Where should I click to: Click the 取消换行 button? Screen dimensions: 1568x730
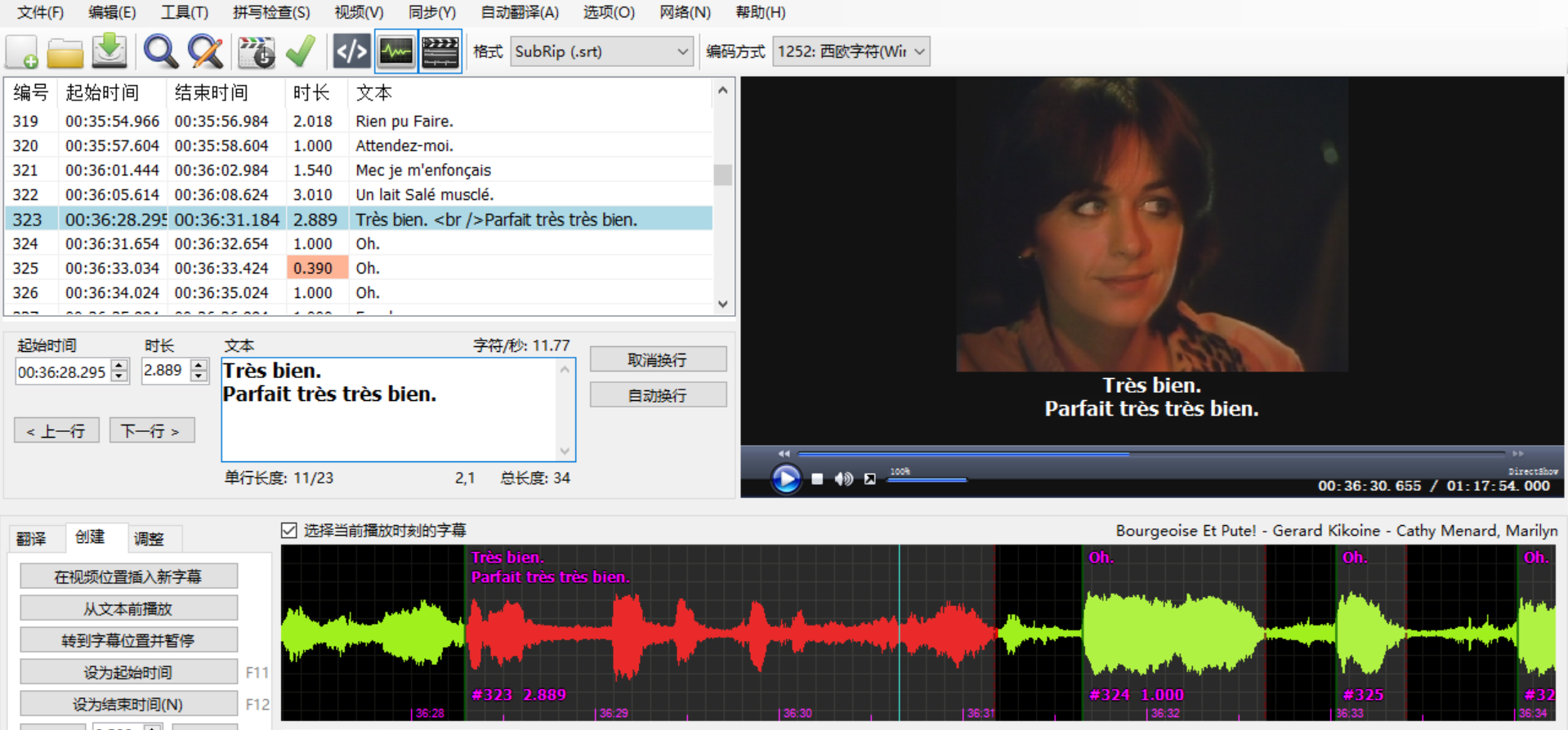tap(658, 360)
